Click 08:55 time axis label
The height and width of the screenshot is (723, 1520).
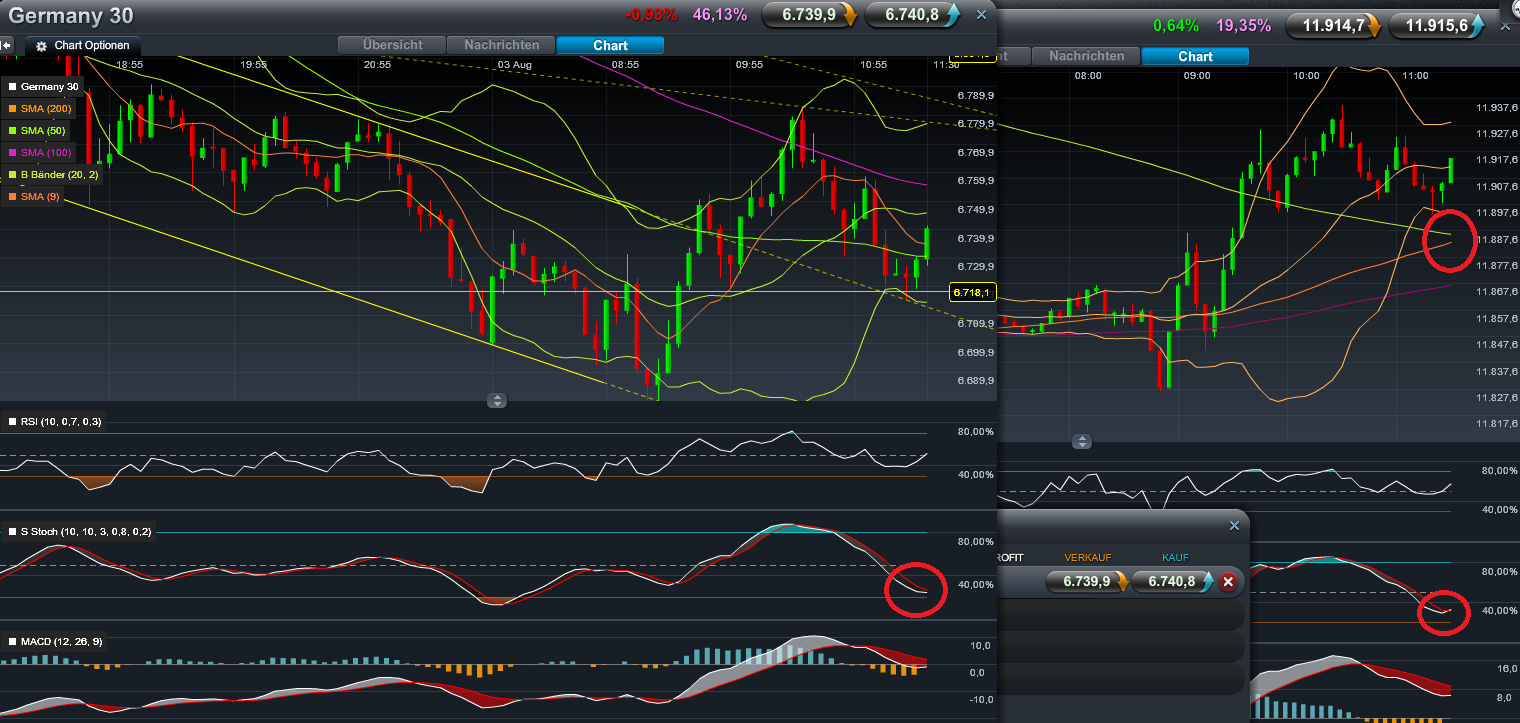(625, 64)
